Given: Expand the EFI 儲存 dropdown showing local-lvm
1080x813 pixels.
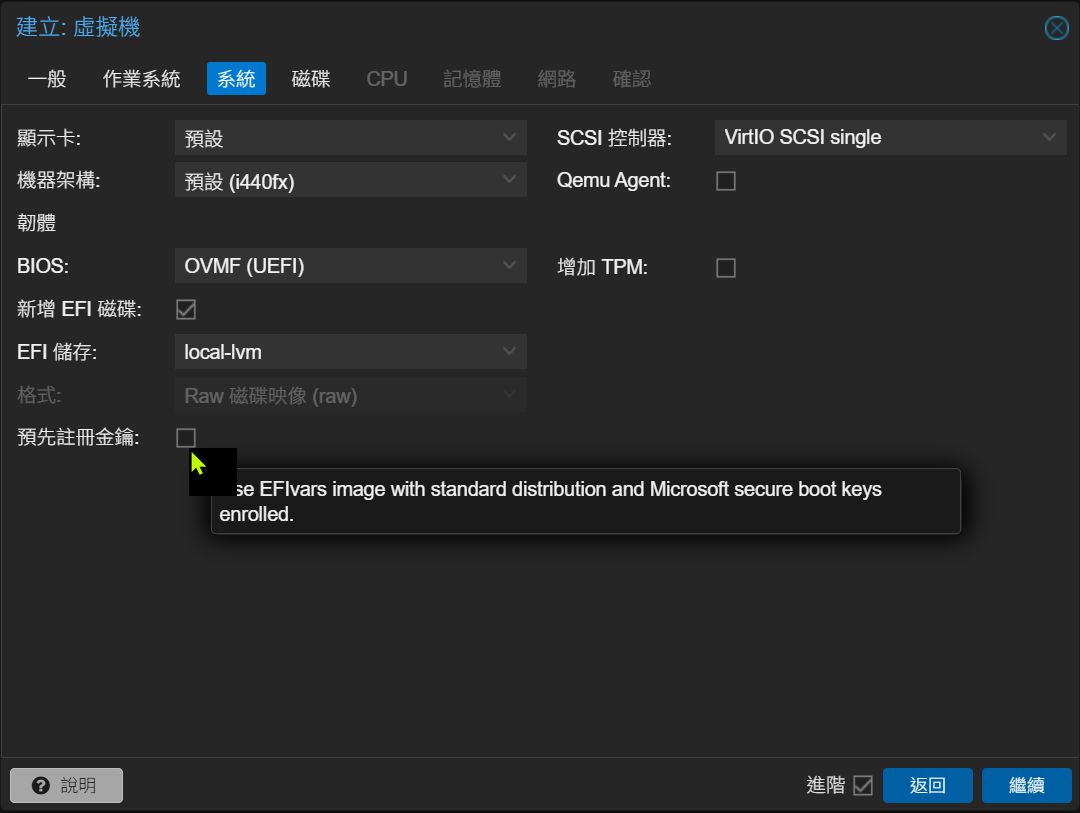Looking at the screenshot, I should pyautogui.click(x=351, y=352).
